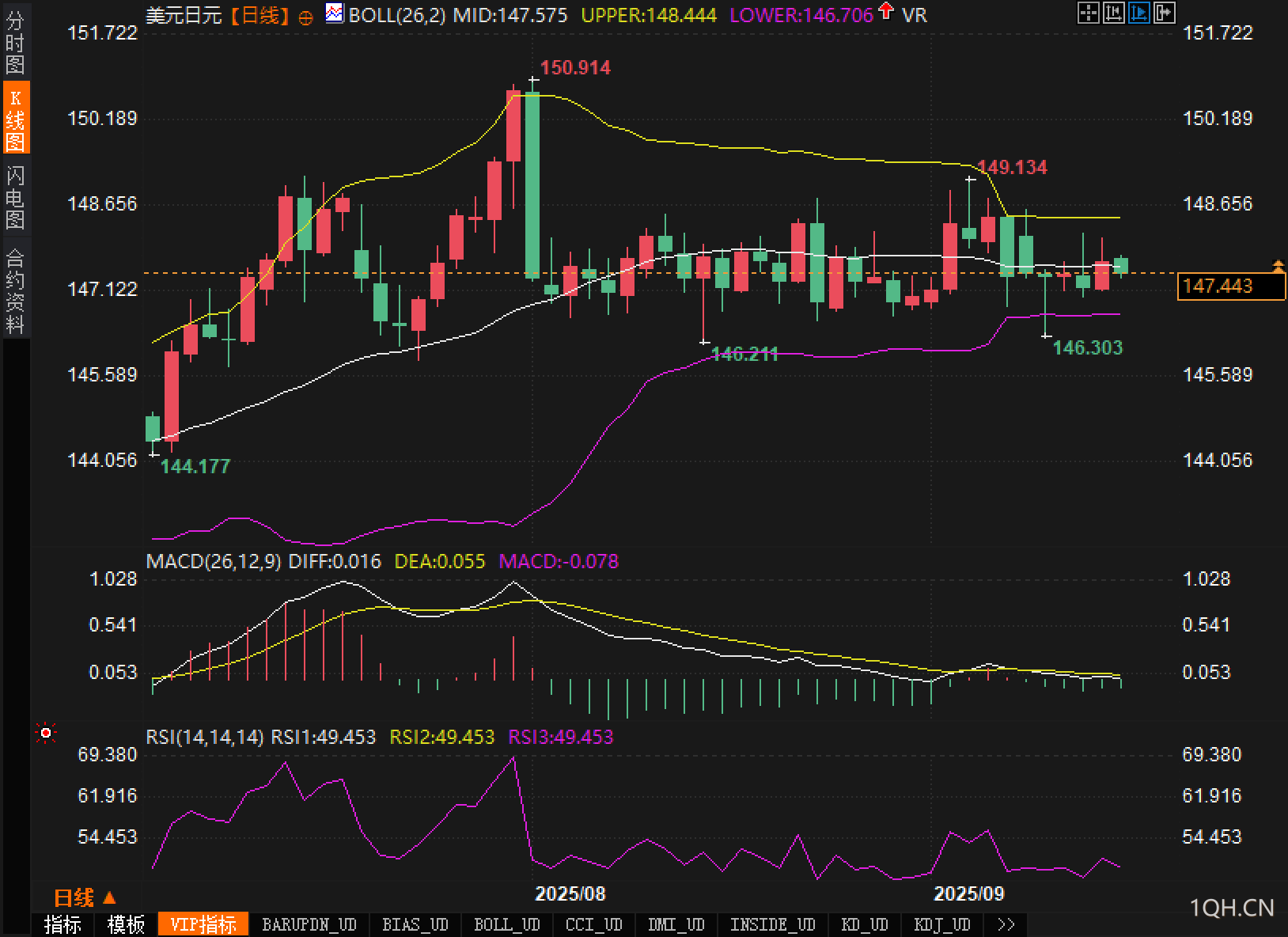Click the 150.914 high price label
The width and height of the screenshot is (1288, 937).
coord(575,68)
